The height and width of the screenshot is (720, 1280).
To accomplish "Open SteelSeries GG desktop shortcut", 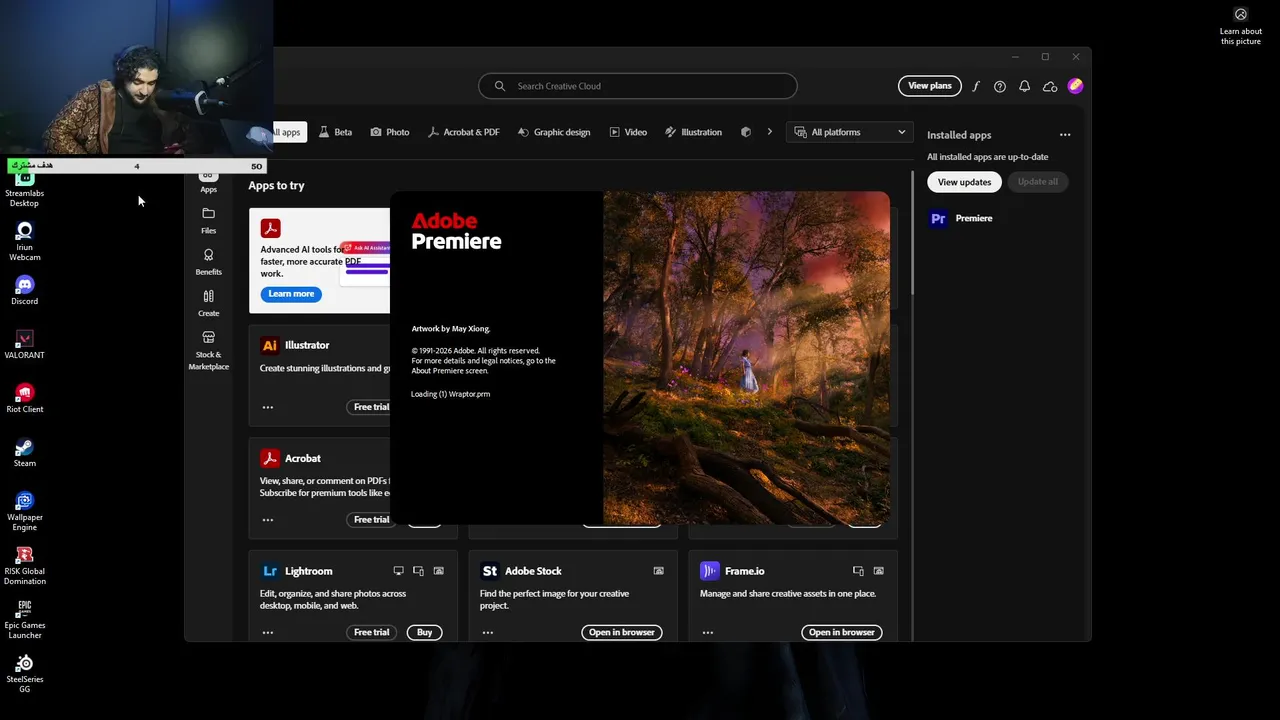I will [25, 673].
